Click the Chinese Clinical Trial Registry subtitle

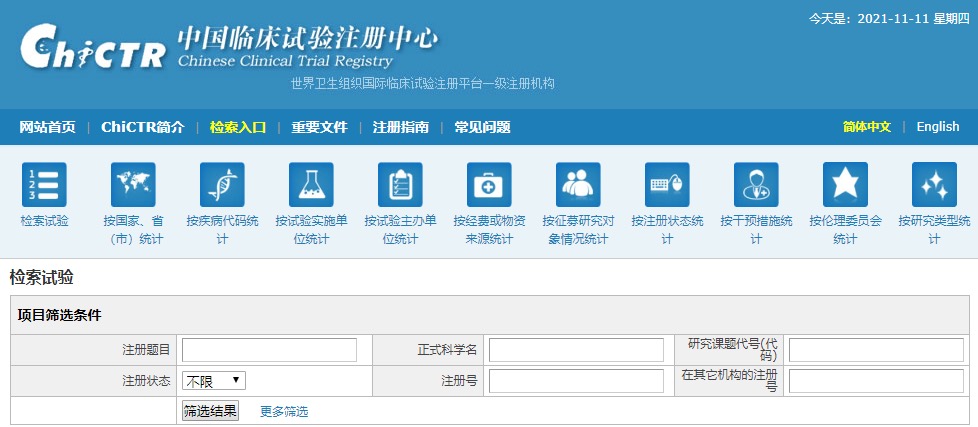click(x=285, y=61)
